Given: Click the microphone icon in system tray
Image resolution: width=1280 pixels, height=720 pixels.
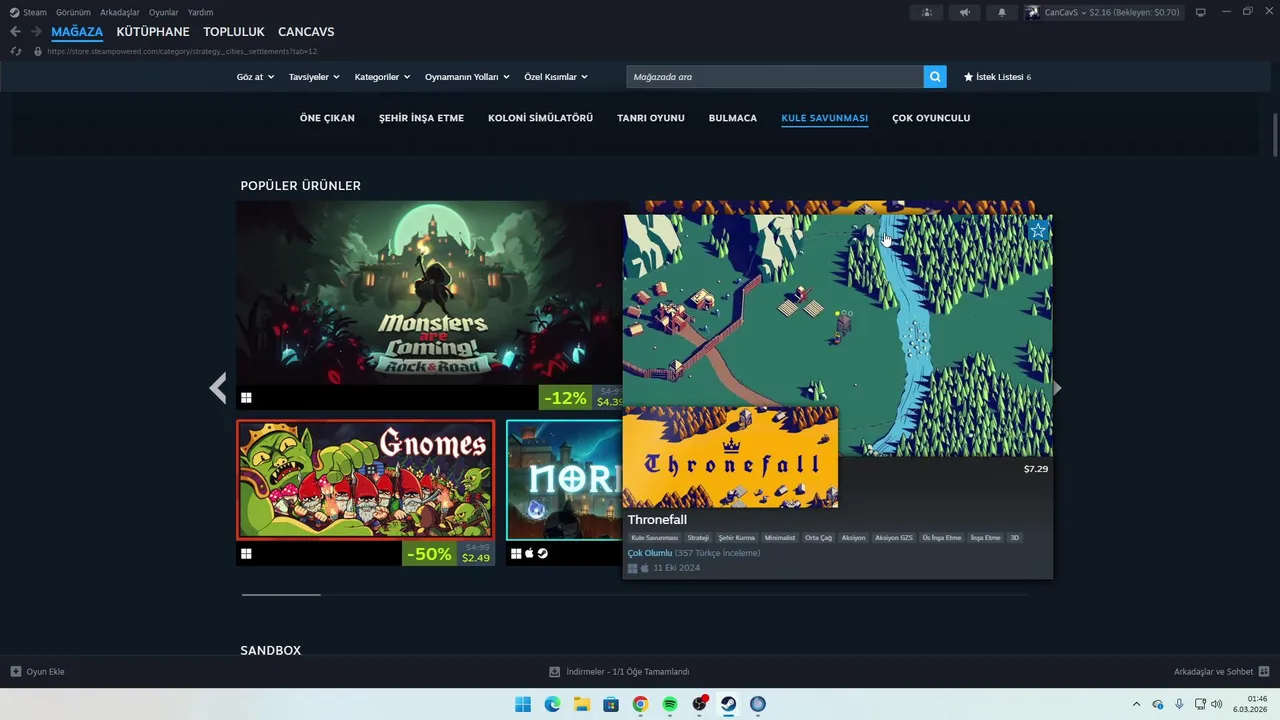Looking at the screenshot, I should tap(1179, 704).
